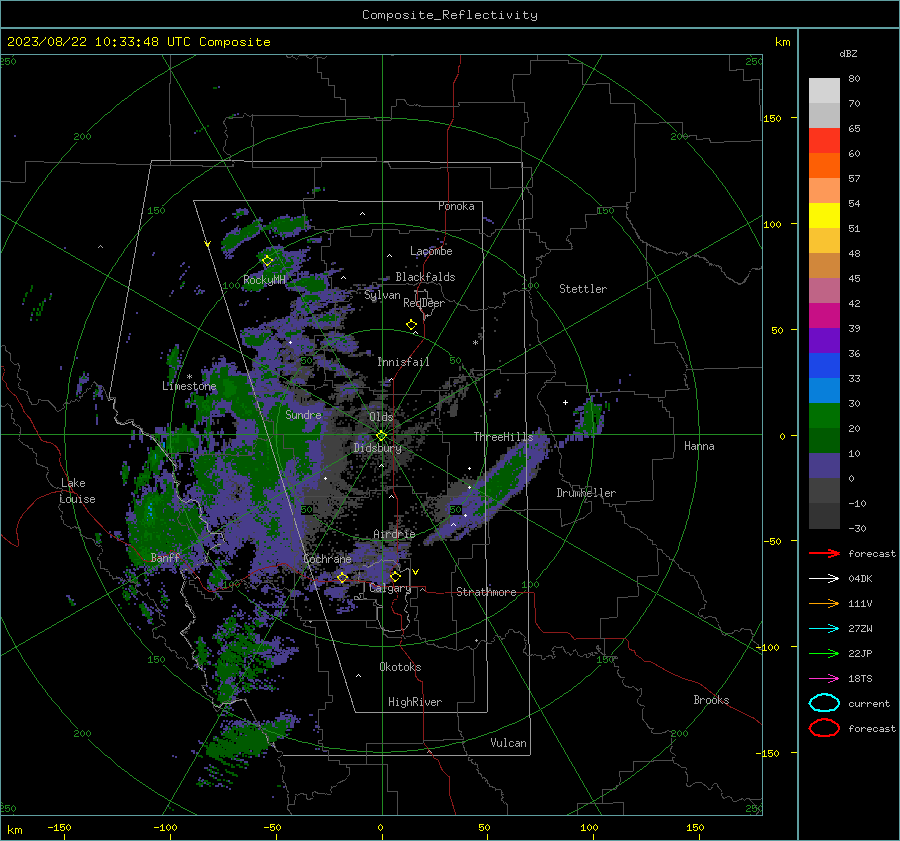Image resolution: width=900 pixels, height=841 pixels.
Task: Click the Airdrie city label
Action: 394,534
